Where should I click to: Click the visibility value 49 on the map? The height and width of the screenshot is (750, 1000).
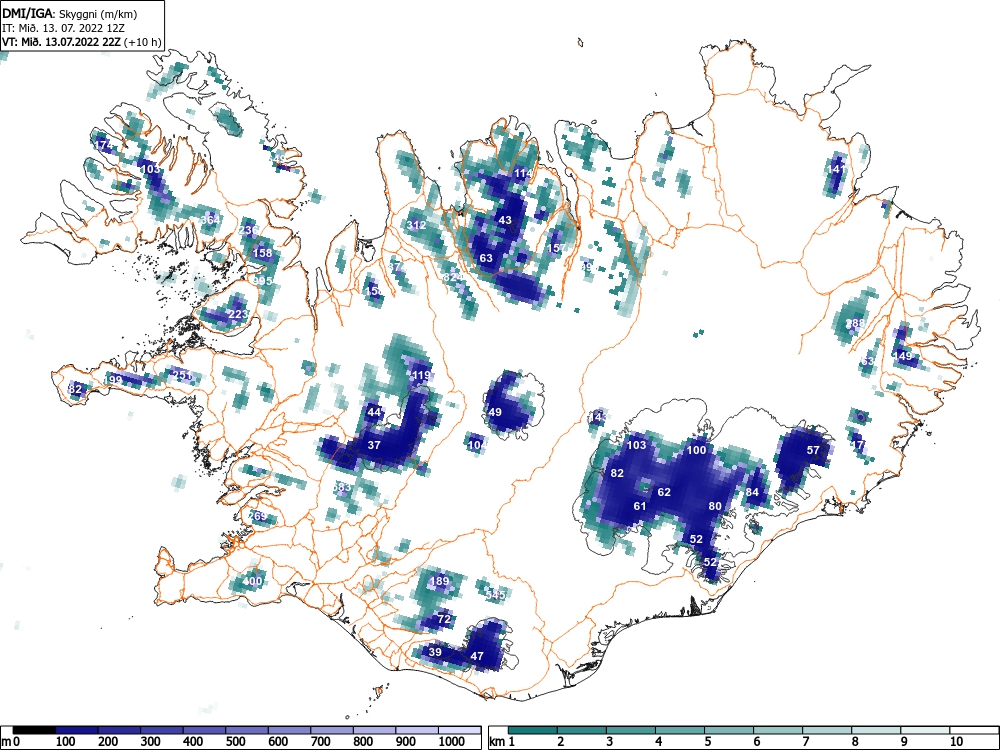pyautogui.click(x=495, y=413)
